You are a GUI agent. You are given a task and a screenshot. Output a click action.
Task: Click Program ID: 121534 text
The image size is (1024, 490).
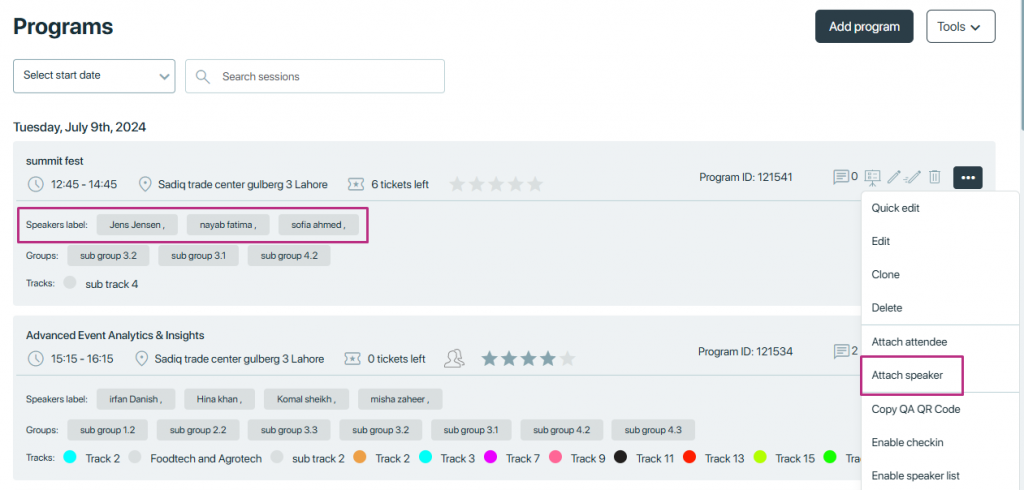tap(746, 351)
